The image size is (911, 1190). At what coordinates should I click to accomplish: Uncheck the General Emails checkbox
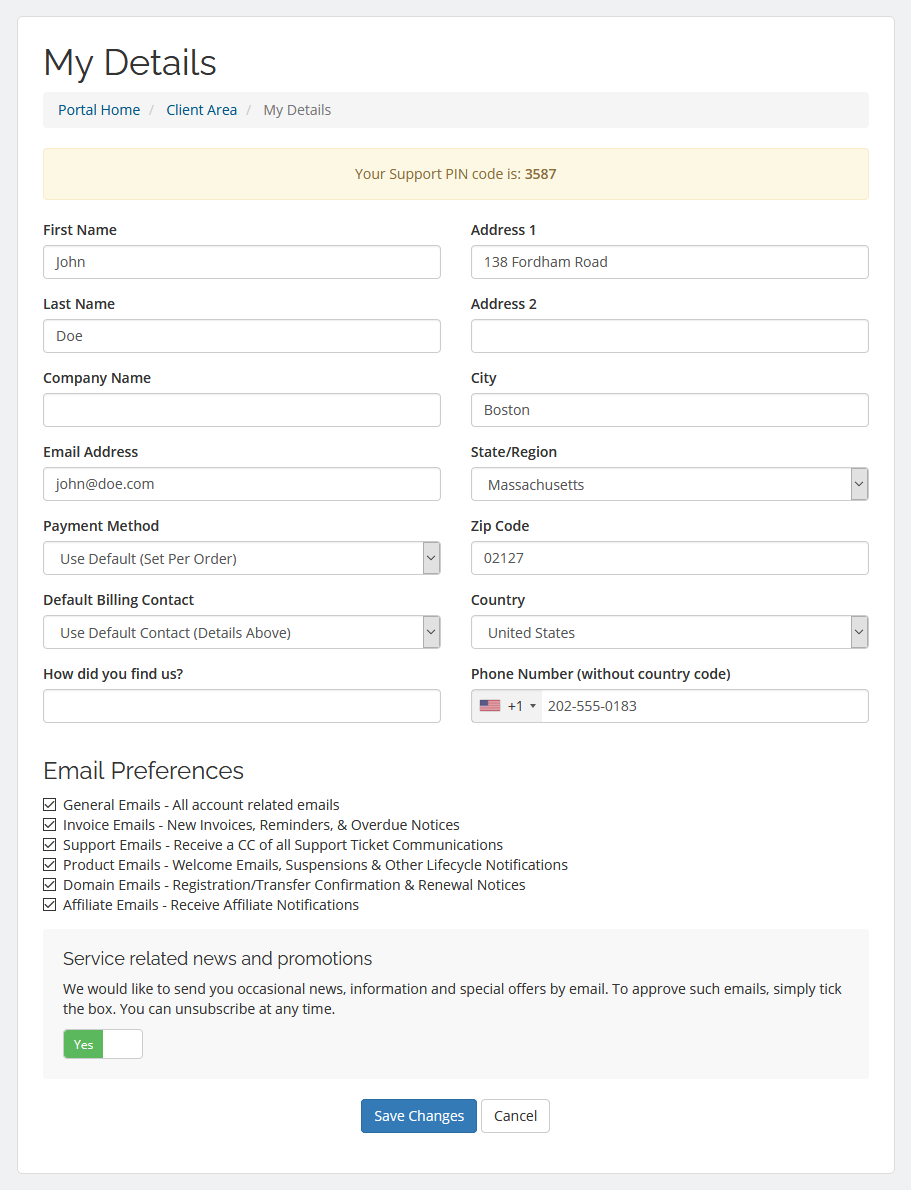49,804
